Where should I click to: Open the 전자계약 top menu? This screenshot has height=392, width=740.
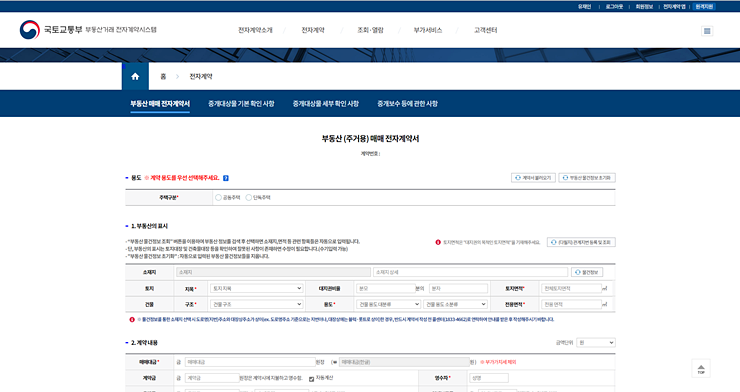pyautogui.click(x=313, y=30)
